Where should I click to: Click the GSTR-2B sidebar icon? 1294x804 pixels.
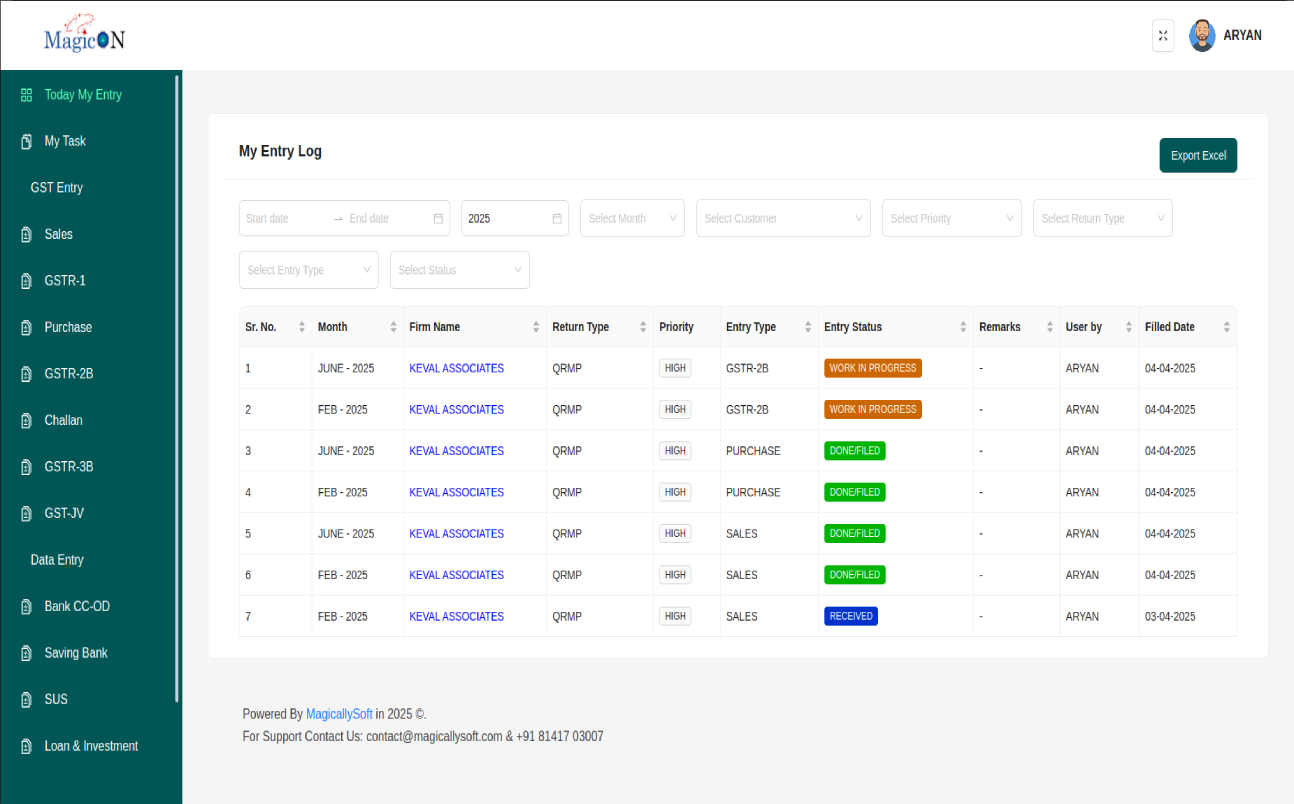pos(27,374)
